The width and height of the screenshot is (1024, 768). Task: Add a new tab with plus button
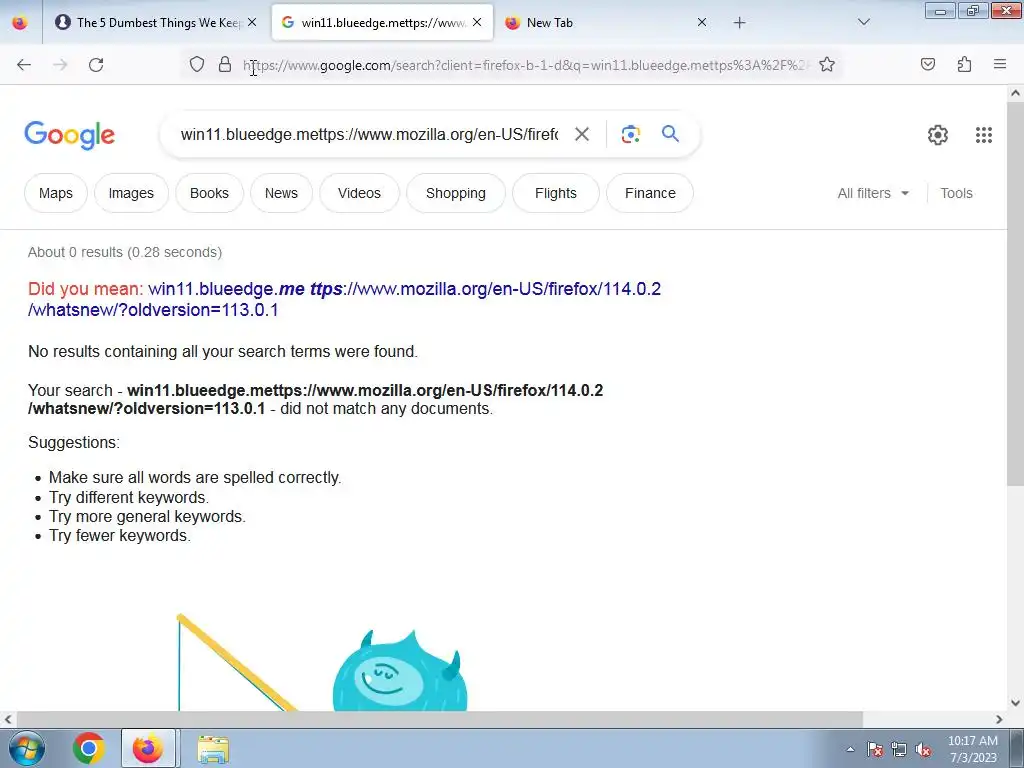pos(739,23)
